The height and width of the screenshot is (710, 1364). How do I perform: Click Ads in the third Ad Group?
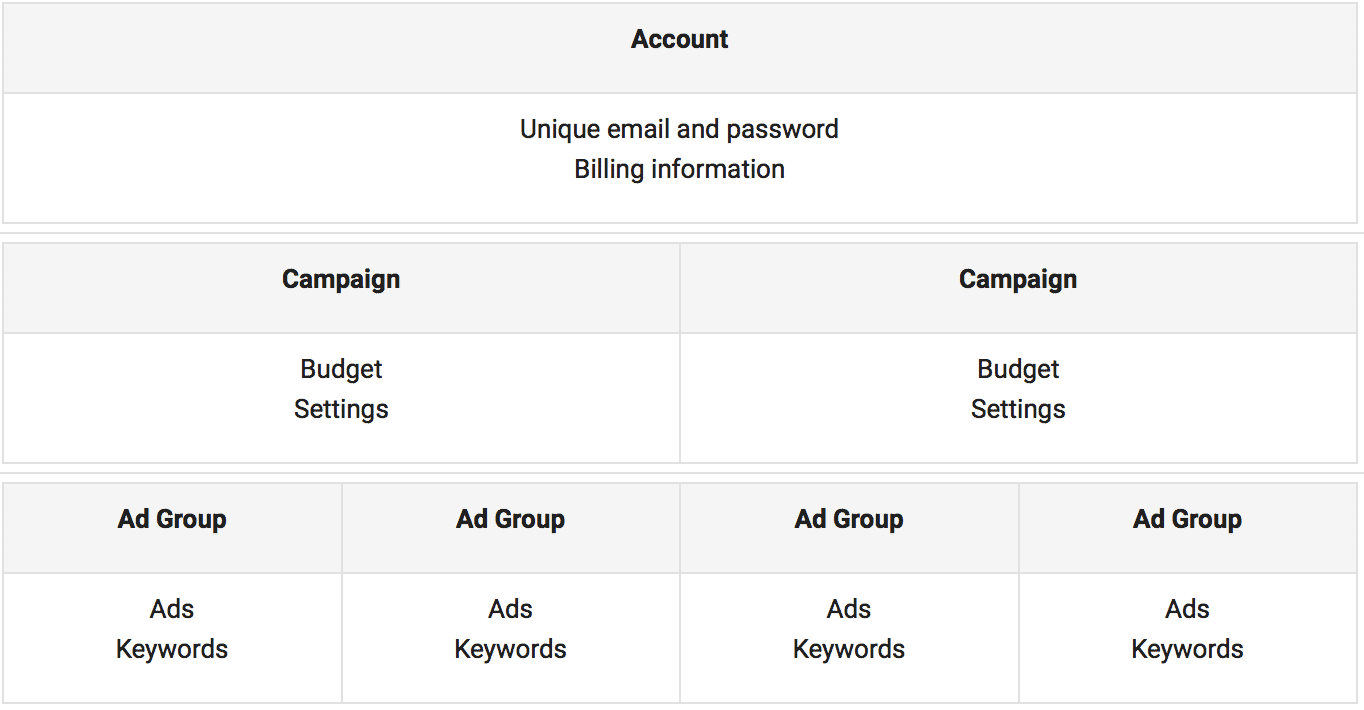(849, 609)
